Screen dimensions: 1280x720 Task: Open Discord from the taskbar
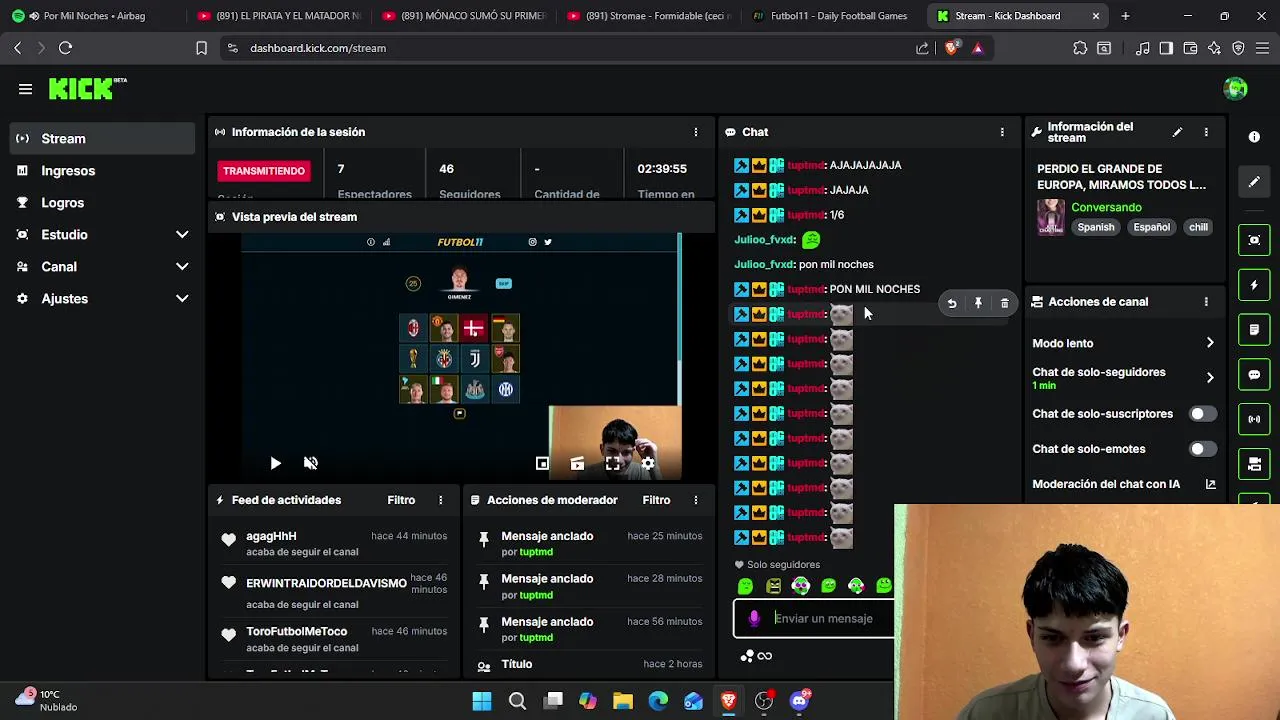[799, 701]
